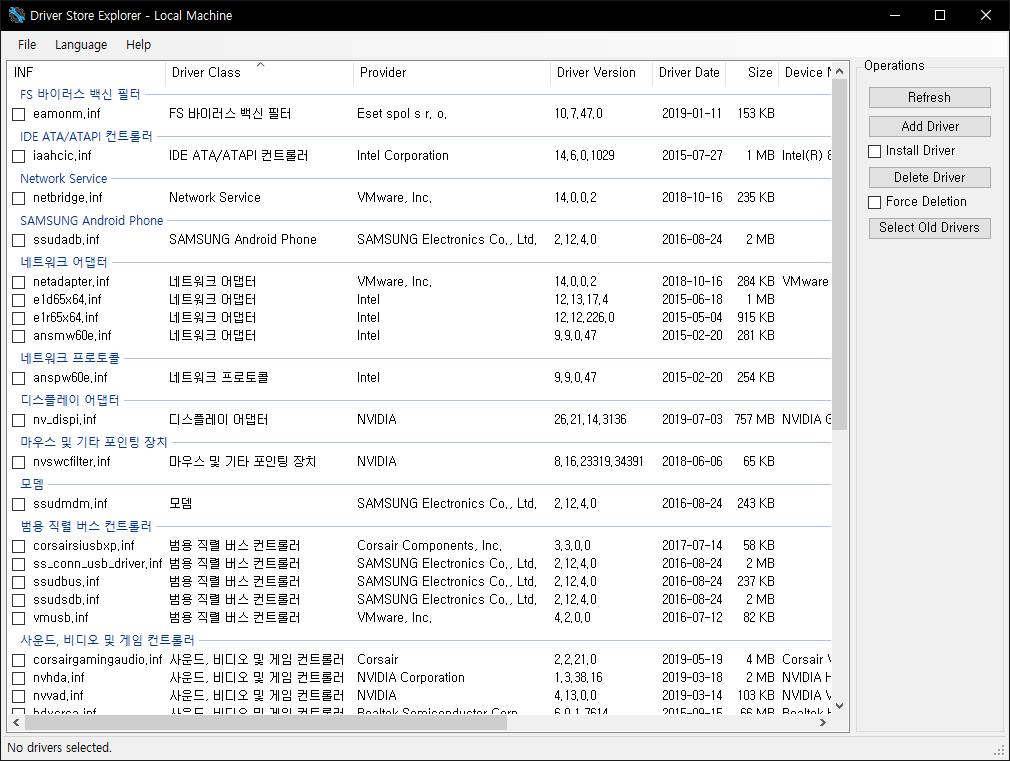Collapse the 디스플레이 어댑터 group header
The image size is (1010, 761).
coord(70,400)
